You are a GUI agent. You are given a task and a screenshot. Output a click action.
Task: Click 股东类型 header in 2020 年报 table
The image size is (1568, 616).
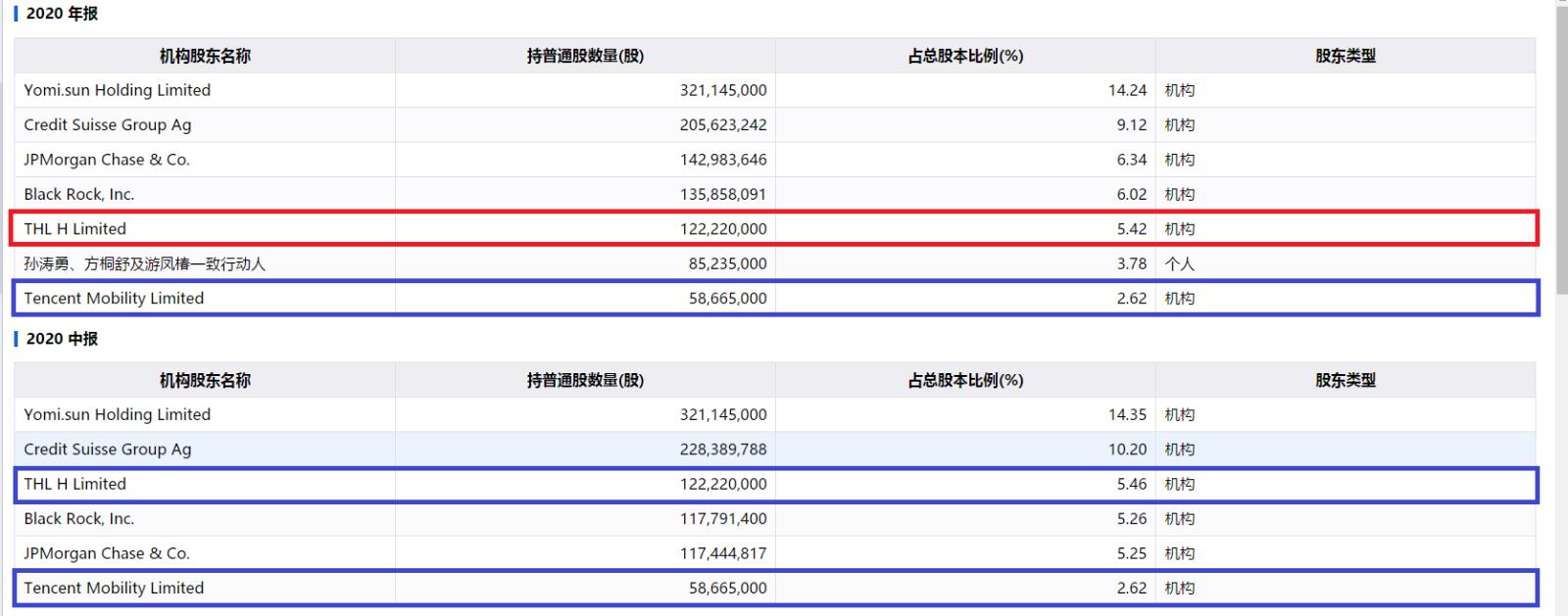pyautogui.click(x=1346, y=56)
